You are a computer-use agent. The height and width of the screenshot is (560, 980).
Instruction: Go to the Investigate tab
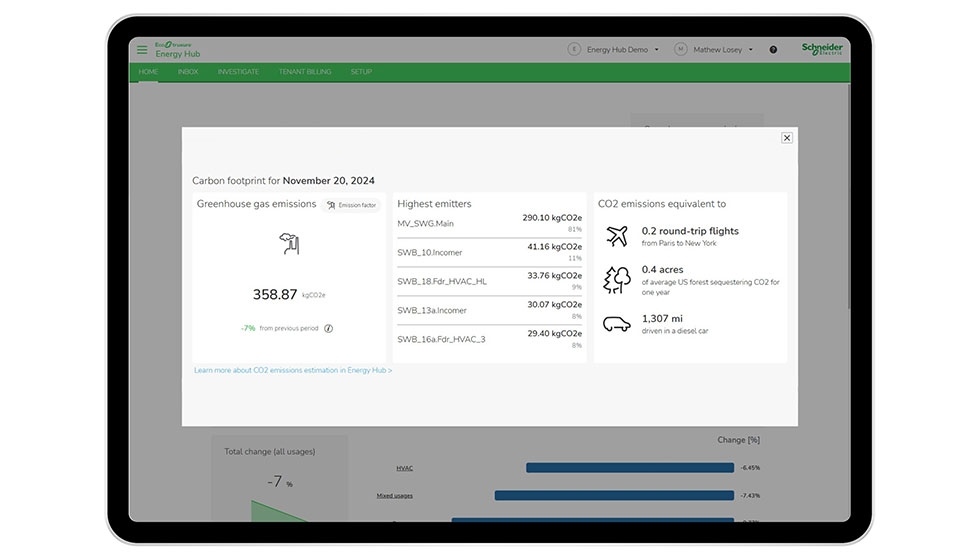coord(238,72)
